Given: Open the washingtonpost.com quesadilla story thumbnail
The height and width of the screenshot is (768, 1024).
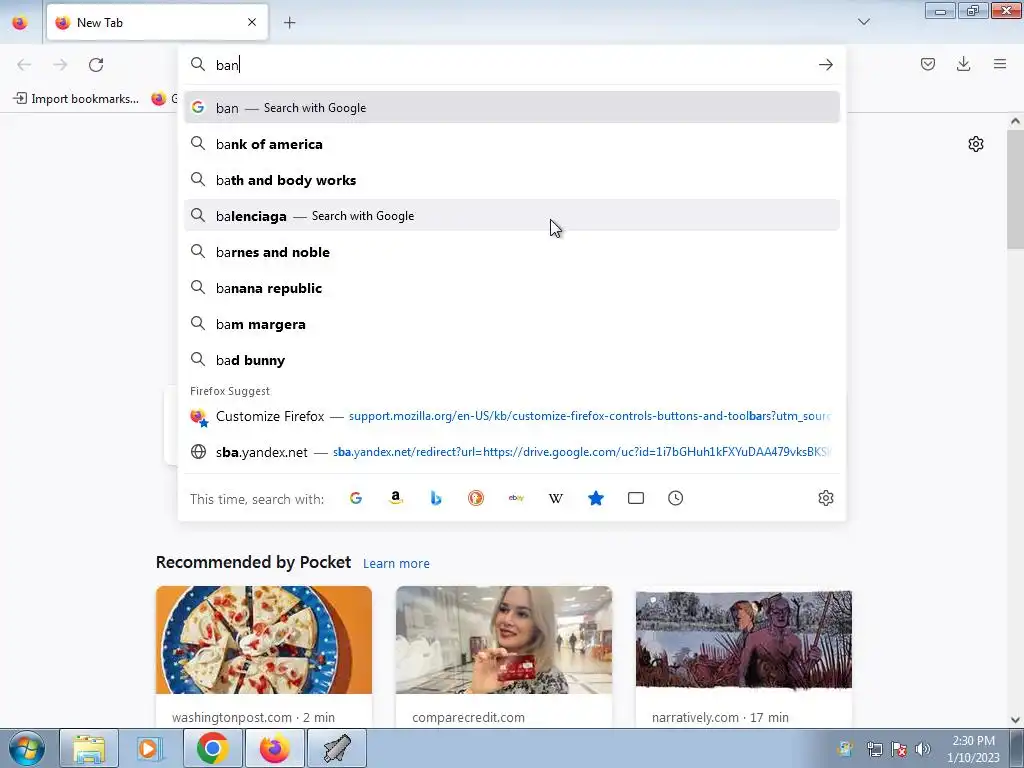Looking at the screenshot, I should (264, 640).
